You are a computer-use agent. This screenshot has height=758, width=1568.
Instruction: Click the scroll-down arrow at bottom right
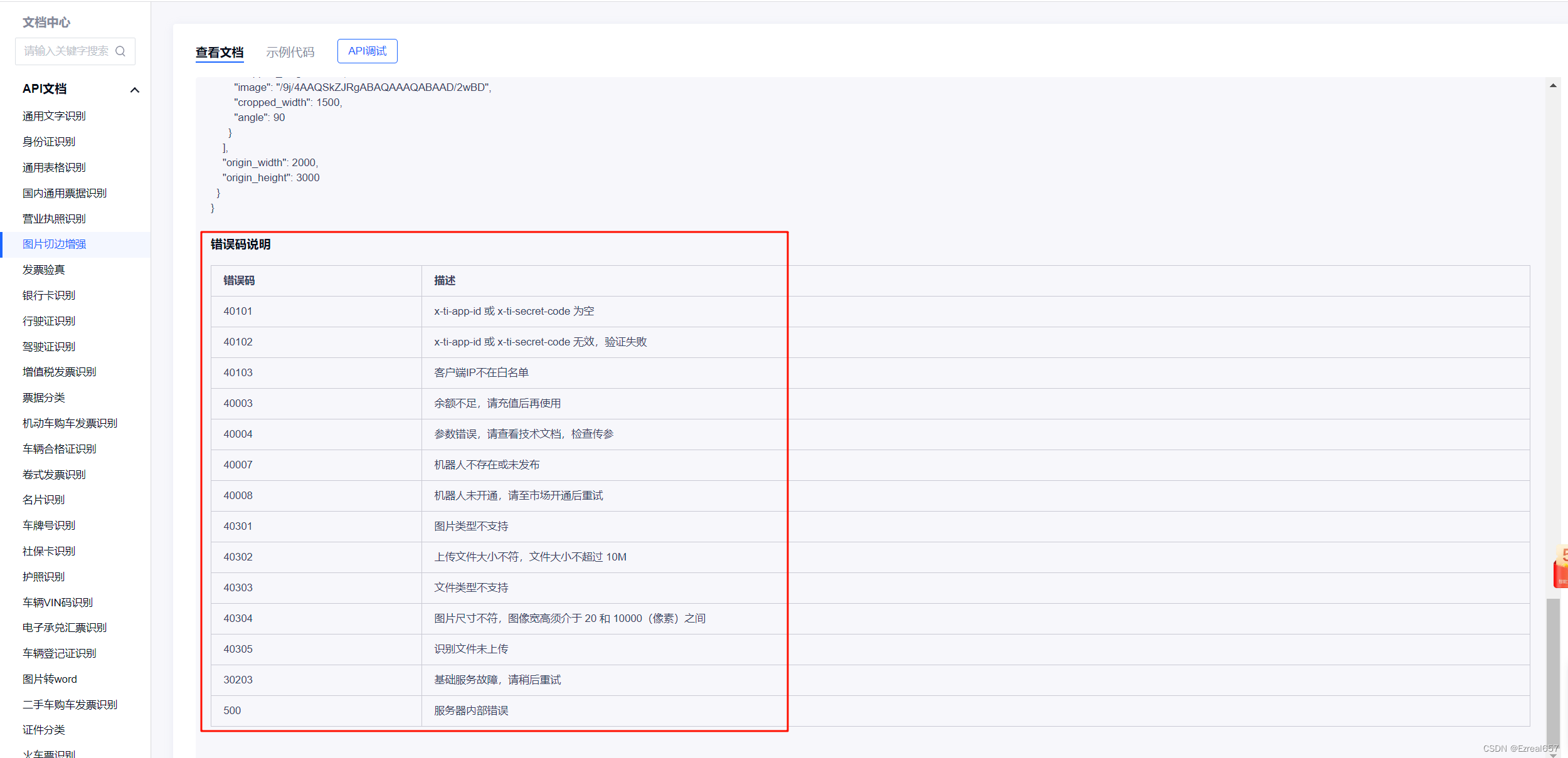1552,754
